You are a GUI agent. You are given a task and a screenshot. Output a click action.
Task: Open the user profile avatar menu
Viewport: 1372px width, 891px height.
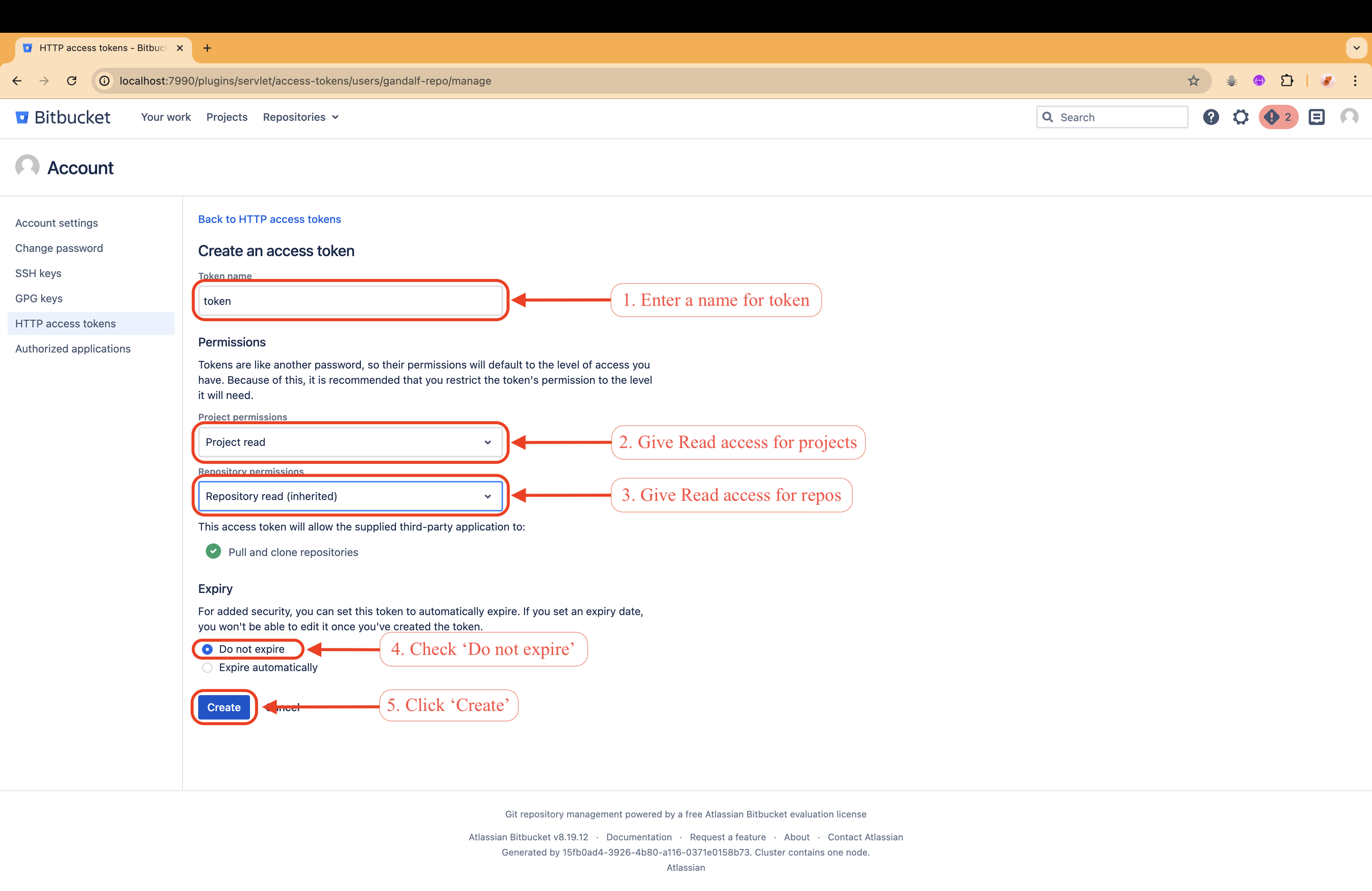tap(1349, 117)
